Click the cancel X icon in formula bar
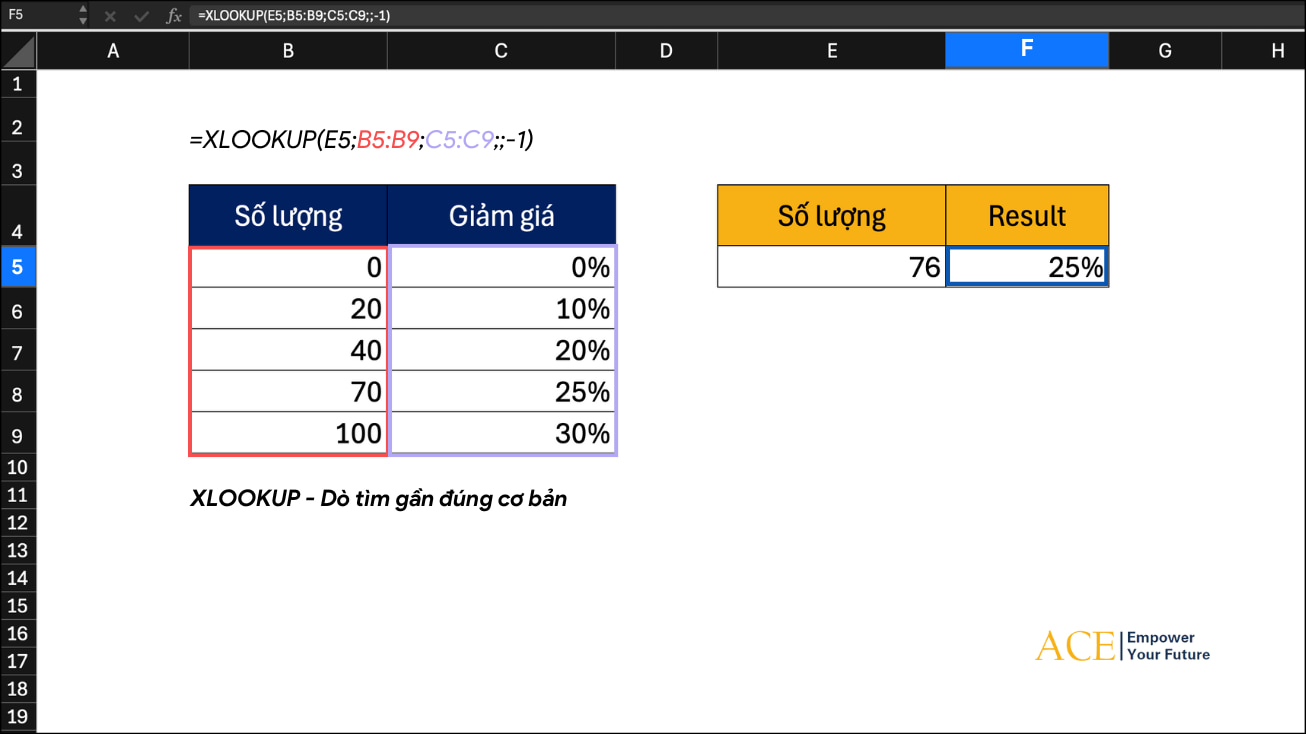Viewport: 1306px width, 734px height. pyautogui.click(x=110, y=16)
